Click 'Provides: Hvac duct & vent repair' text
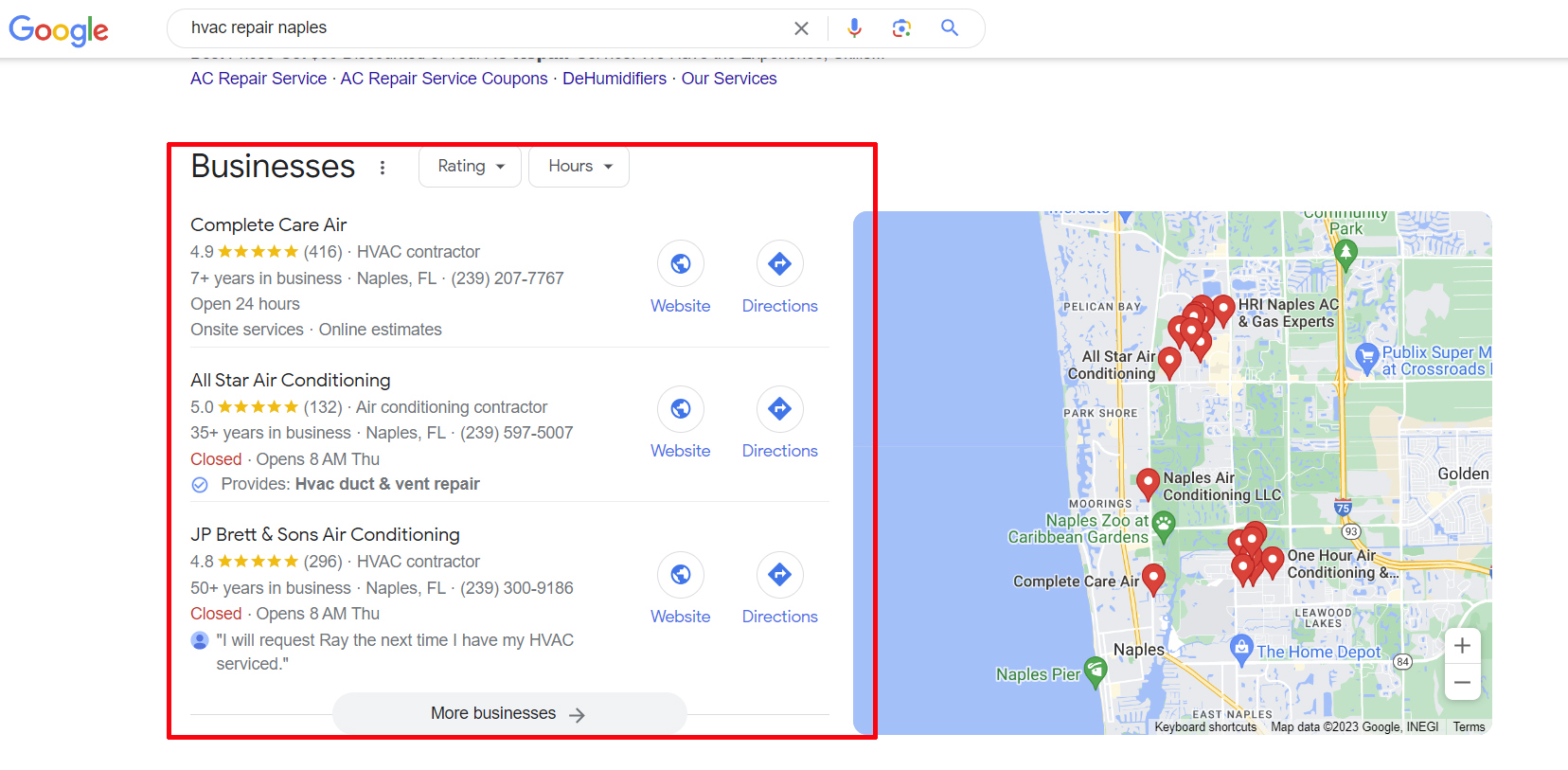This screenshot has width=1568, height=770. pos(350,484)
